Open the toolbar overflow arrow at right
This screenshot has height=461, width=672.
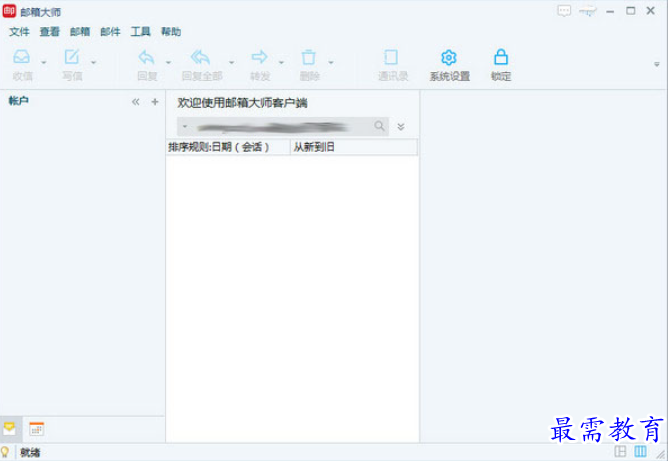(657, 65)
